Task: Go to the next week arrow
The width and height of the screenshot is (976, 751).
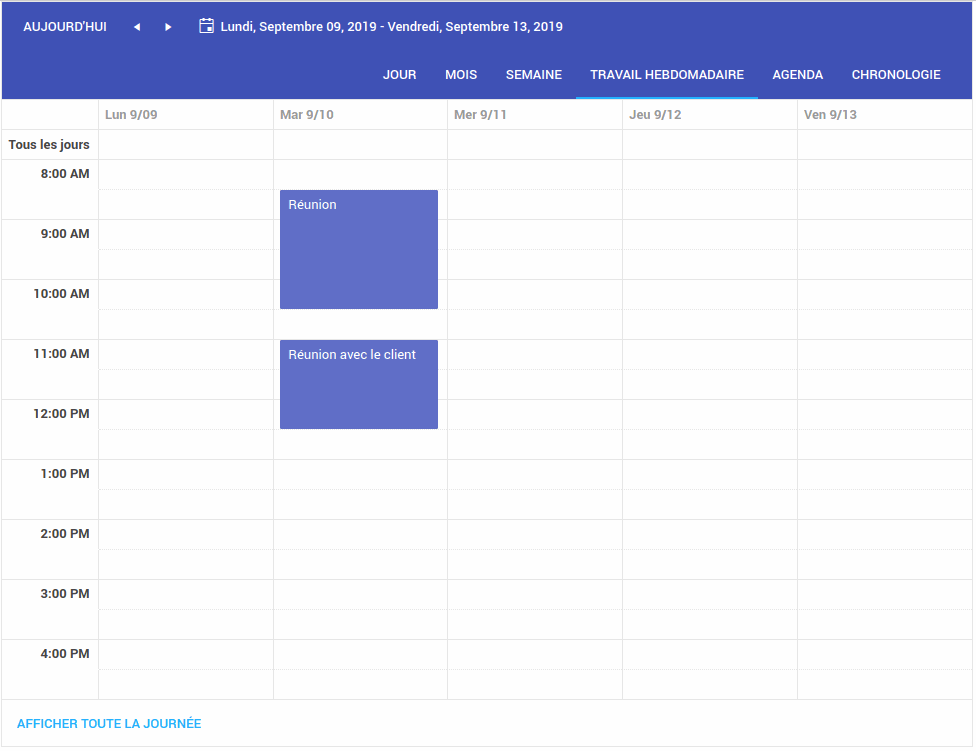Action: tap(168, 27)
